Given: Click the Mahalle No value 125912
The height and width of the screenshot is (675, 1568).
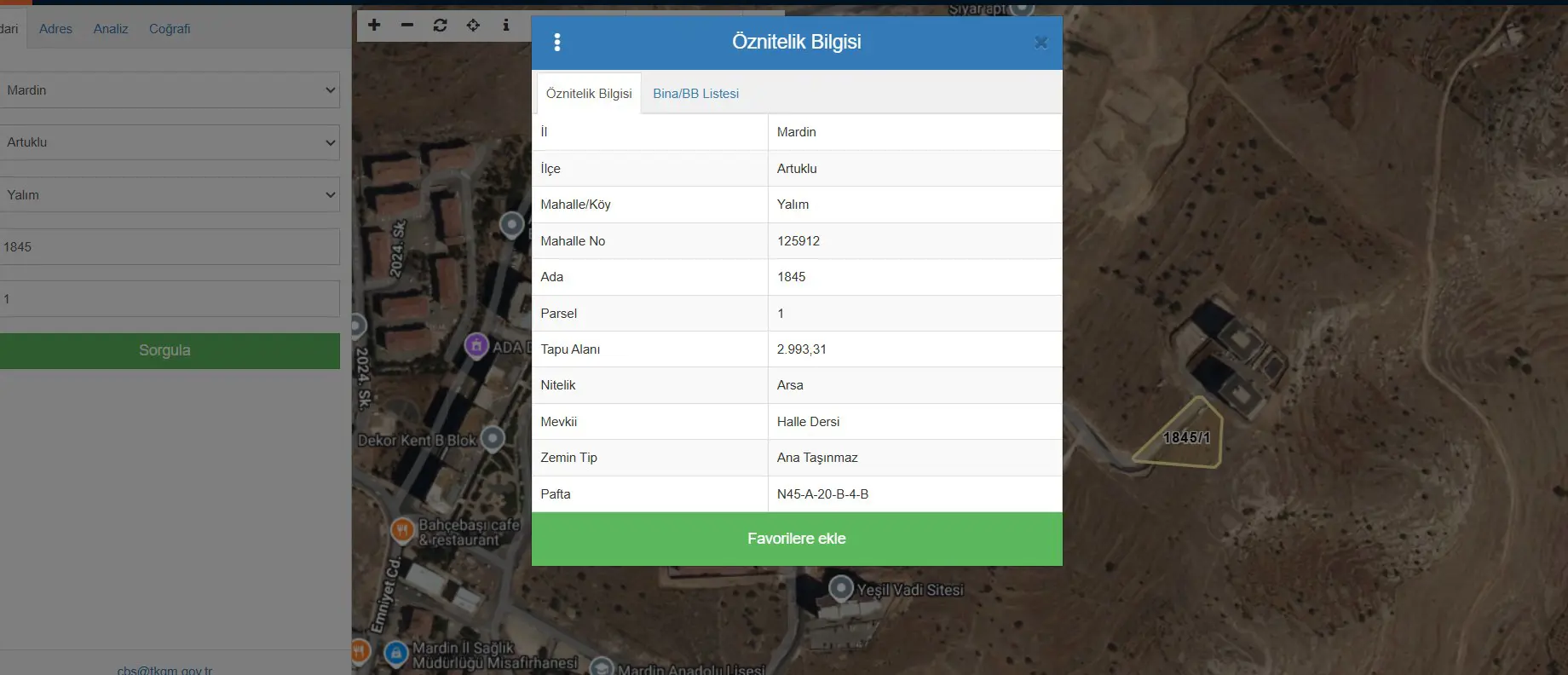Looking at the screenshot, I should click(x=798, y=241).
